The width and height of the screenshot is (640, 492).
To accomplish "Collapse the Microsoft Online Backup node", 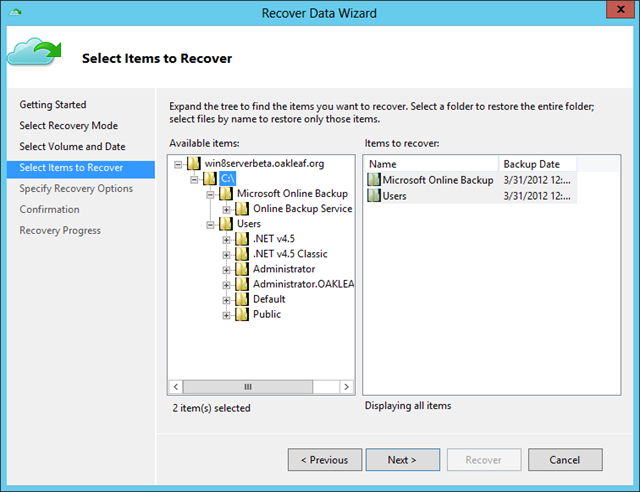I will [210, 195].
